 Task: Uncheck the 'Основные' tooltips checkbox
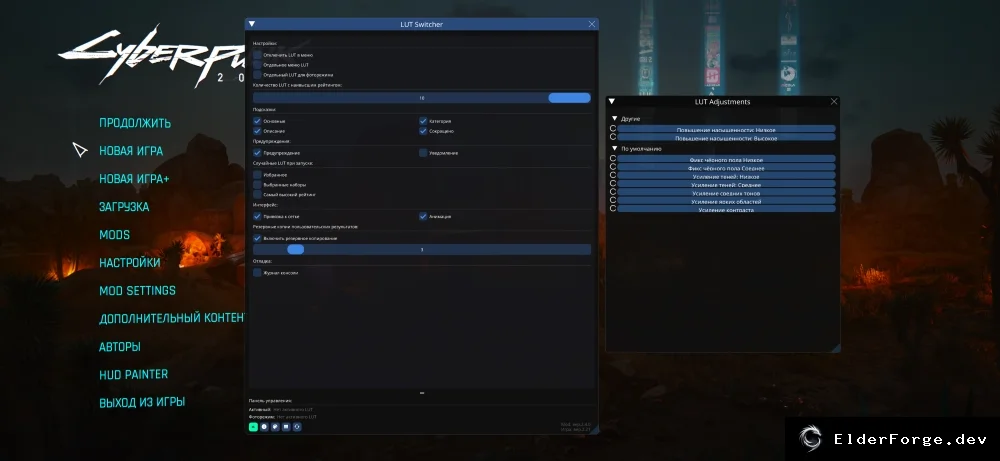click(x=257, y=121)
